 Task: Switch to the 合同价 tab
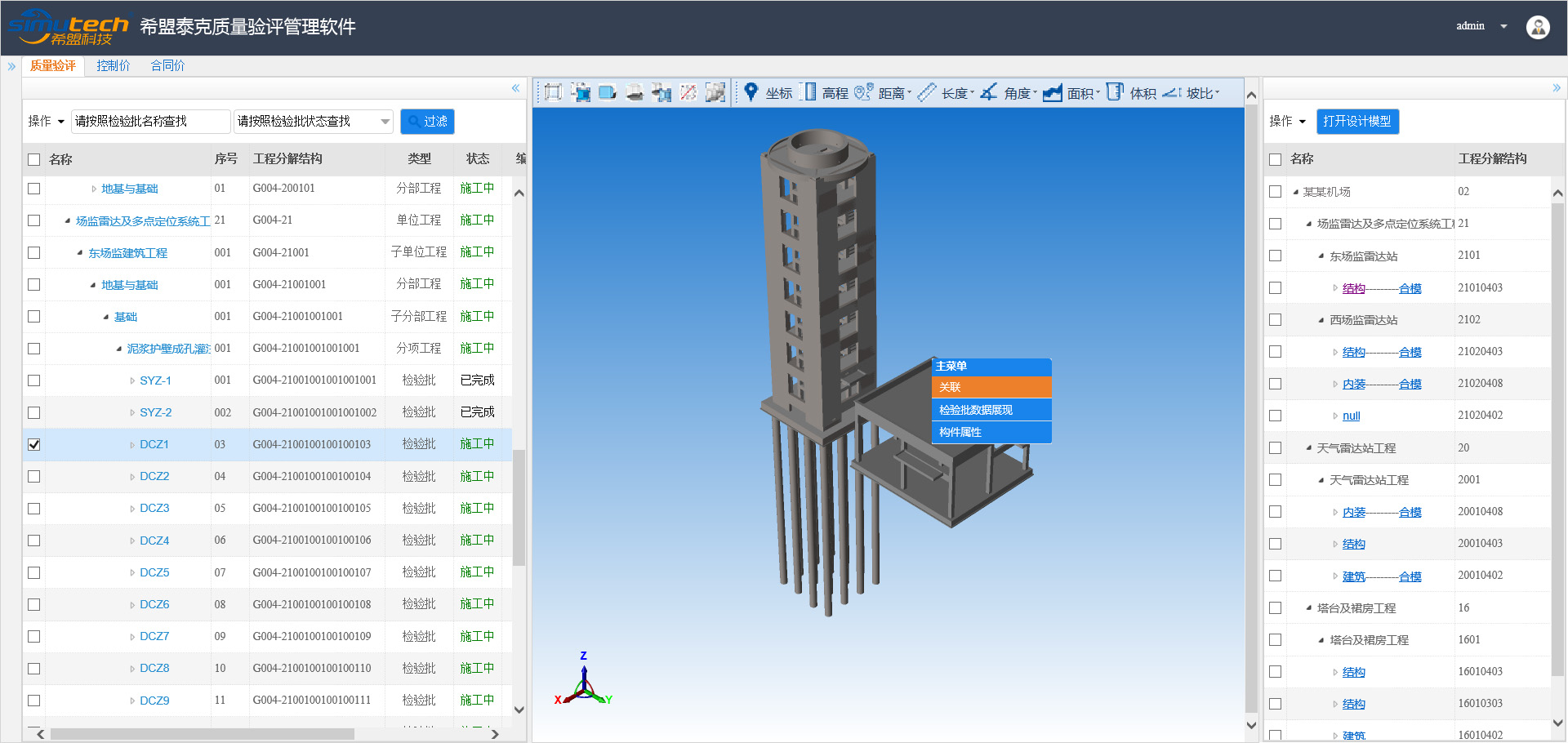(x=167, y=66)
